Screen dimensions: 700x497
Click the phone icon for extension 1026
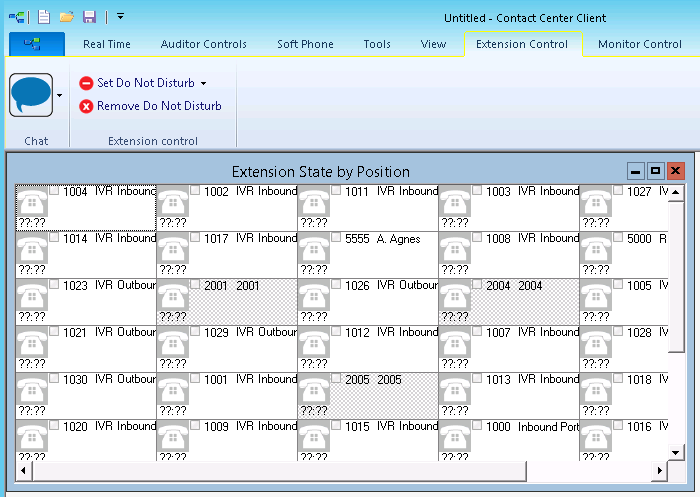[x=314, y=296]
